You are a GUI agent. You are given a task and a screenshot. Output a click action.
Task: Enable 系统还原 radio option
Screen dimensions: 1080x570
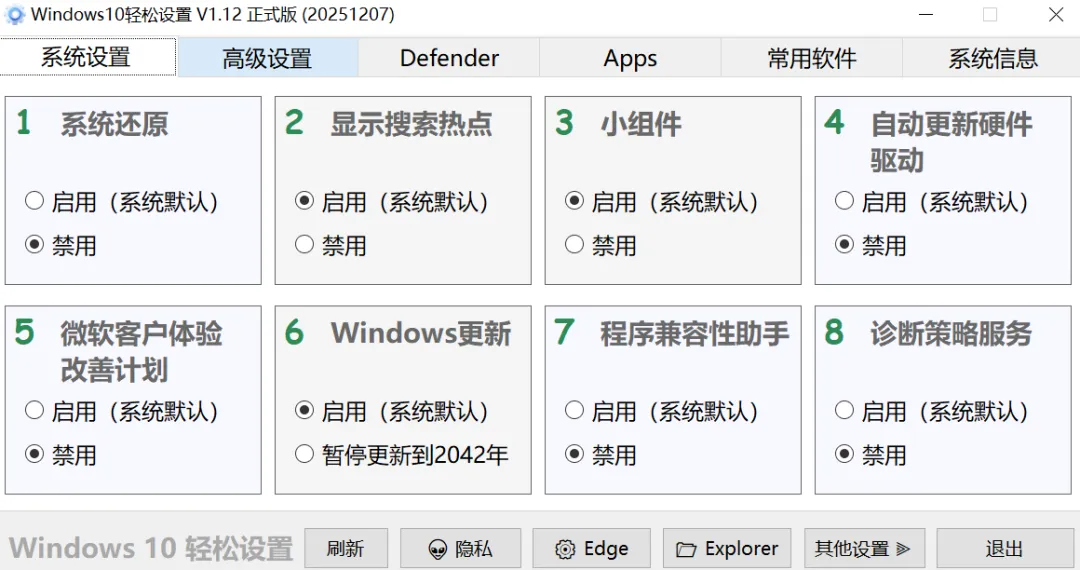pos(35,202)
